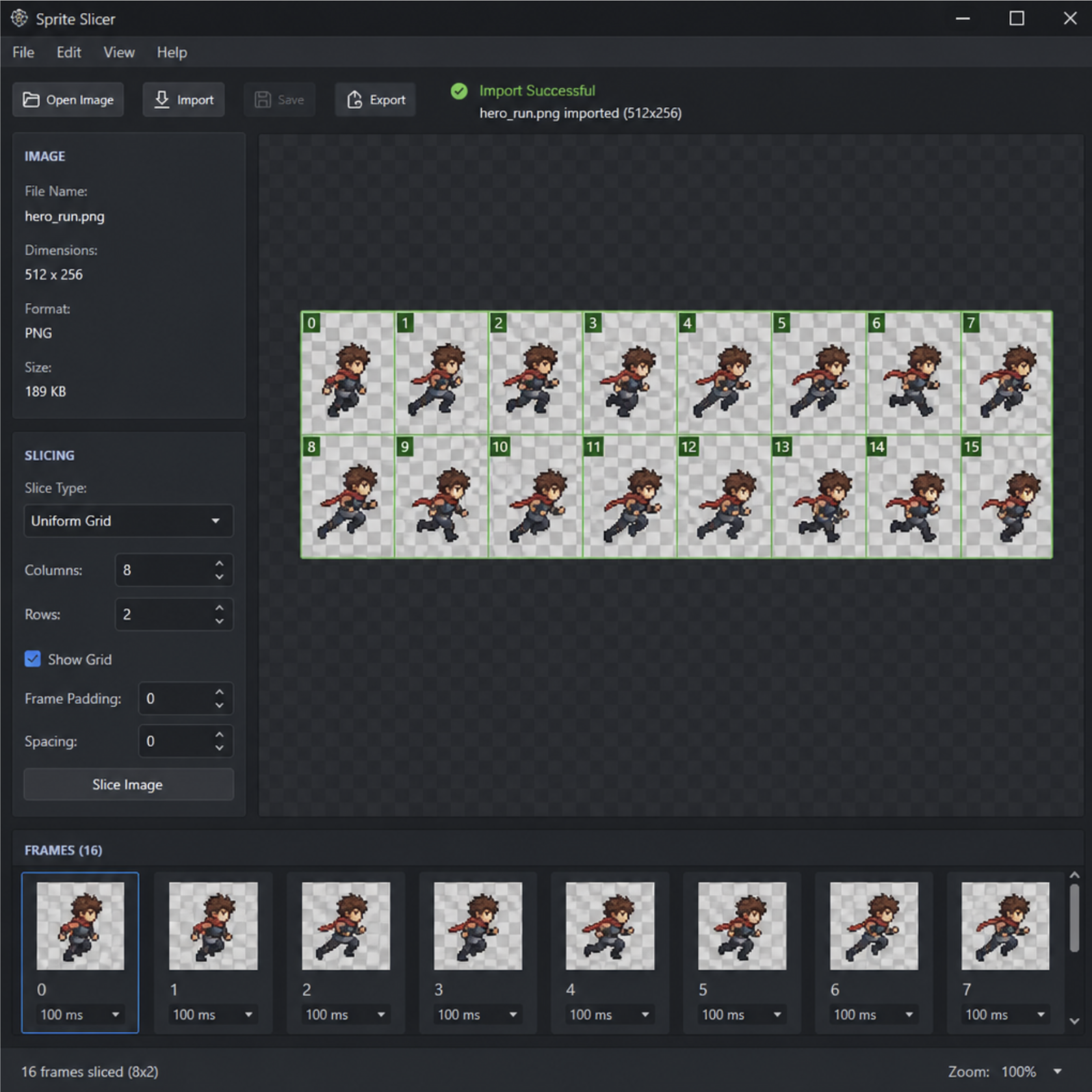Open the Zoom 100% dropdown
This screenshot has height=1092, width=1092.
click(x=1031, y=1071)
